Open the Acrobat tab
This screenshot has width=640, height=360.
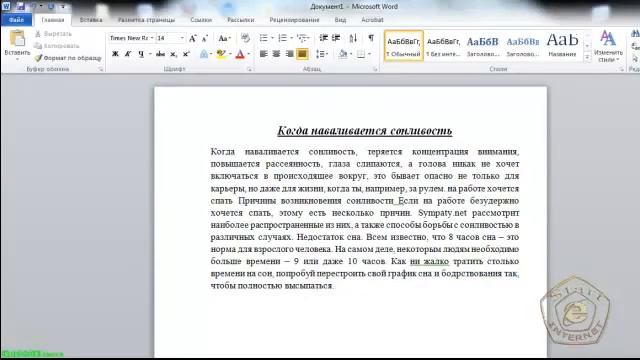[372, 20]
